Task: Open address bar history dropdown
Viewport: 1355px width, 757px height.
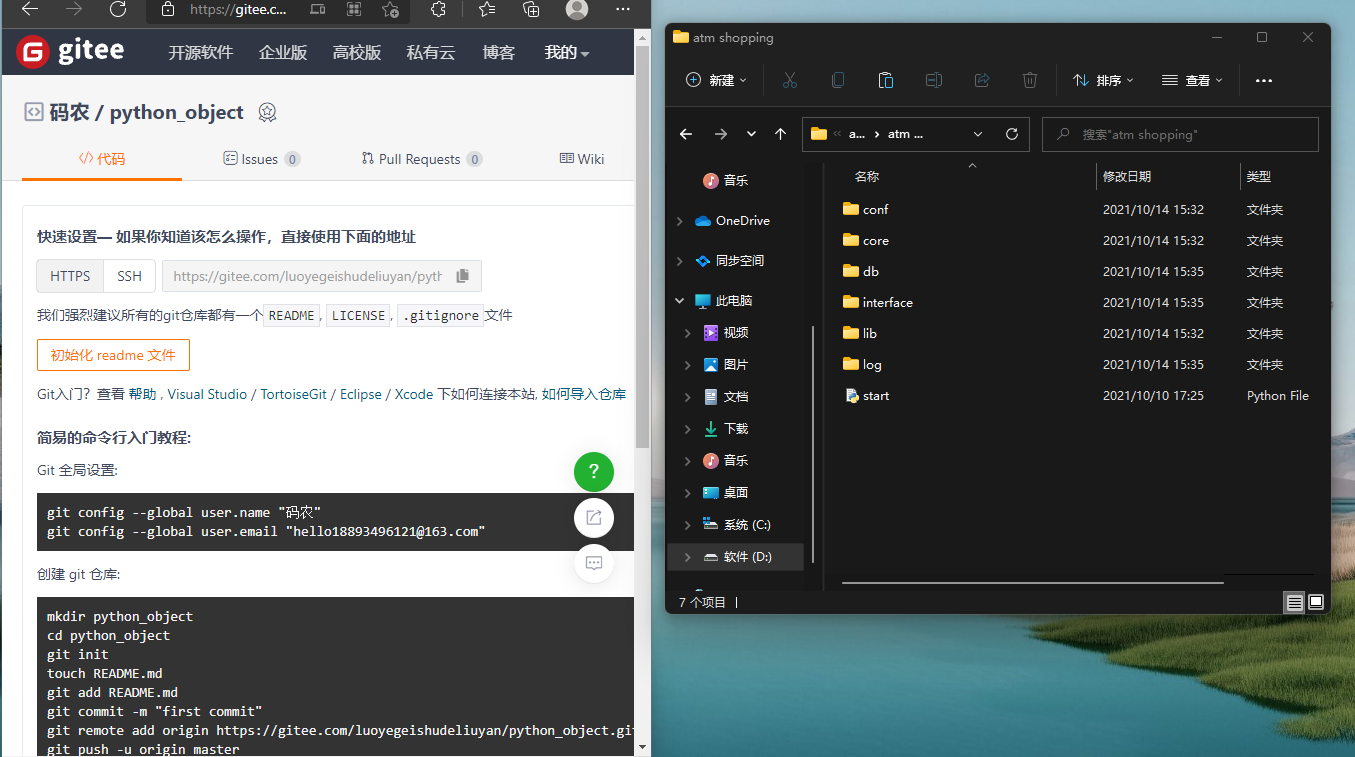Action: tap(978, 134)
